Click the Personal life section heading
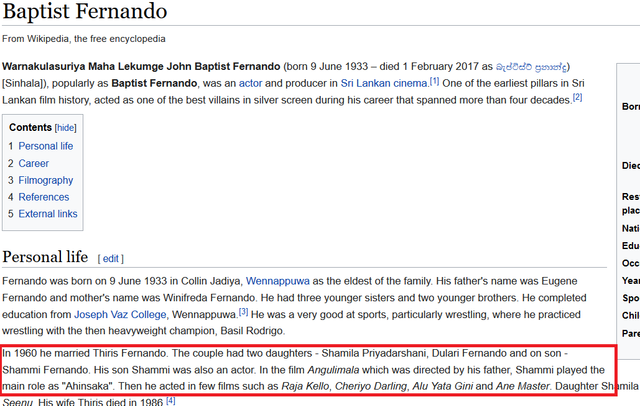 [x=45, y=257]
